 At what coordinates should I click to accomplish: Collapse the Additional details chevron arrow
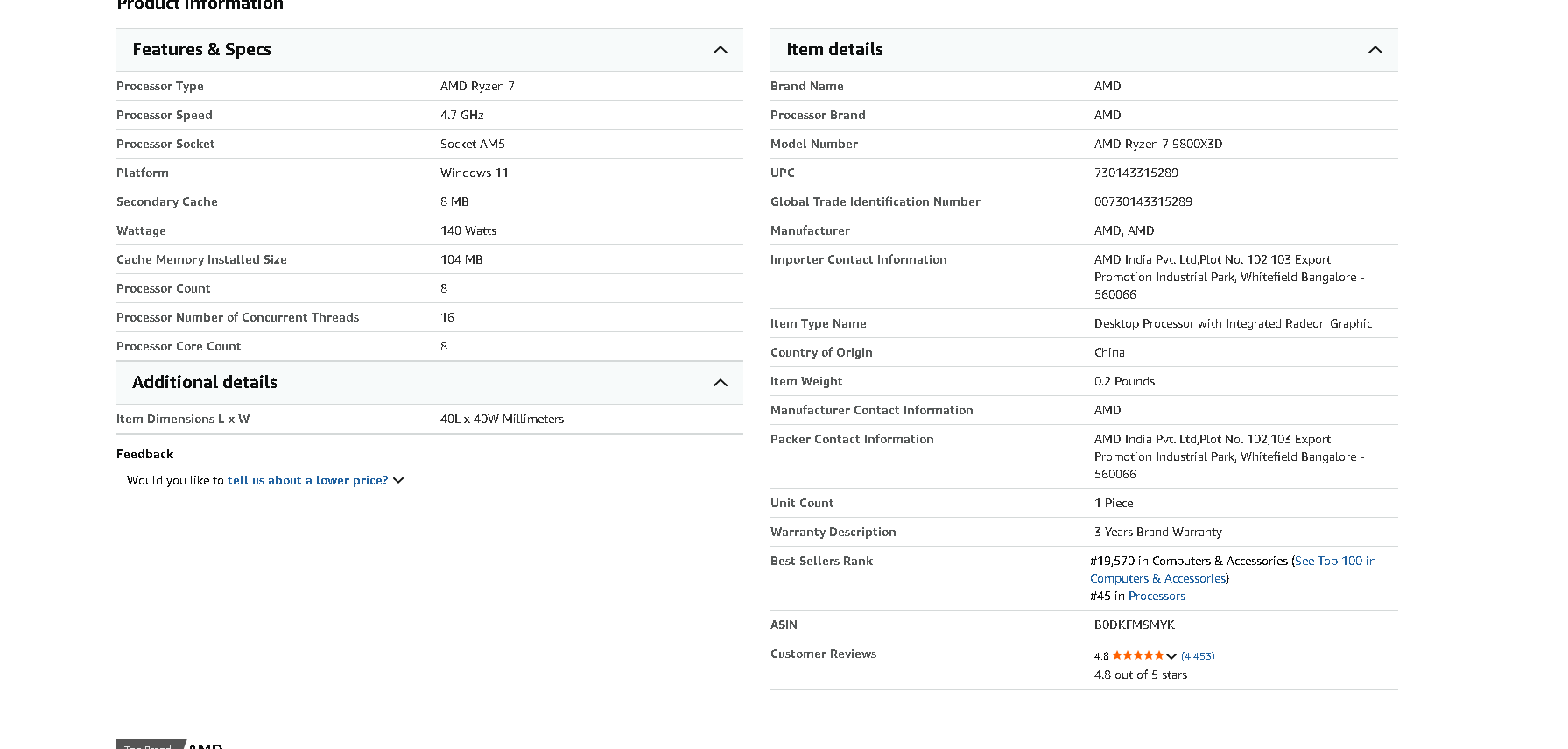click(x=720, y=383)
